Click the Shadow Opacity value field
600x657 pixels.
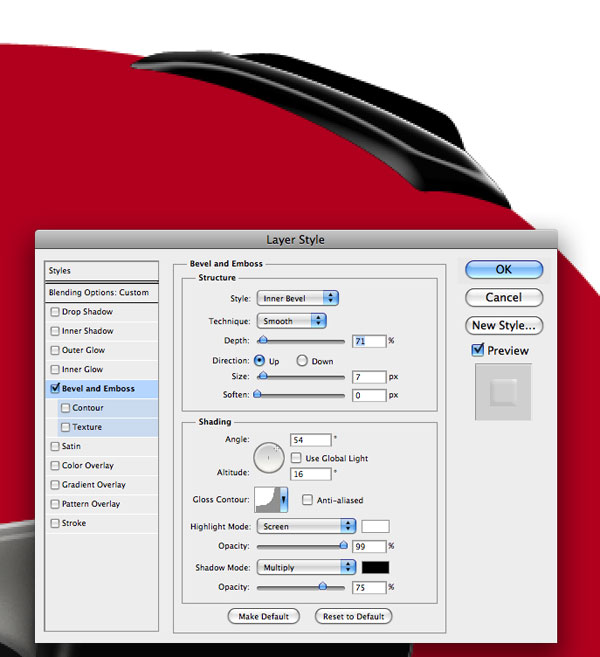tap(369, 587)
